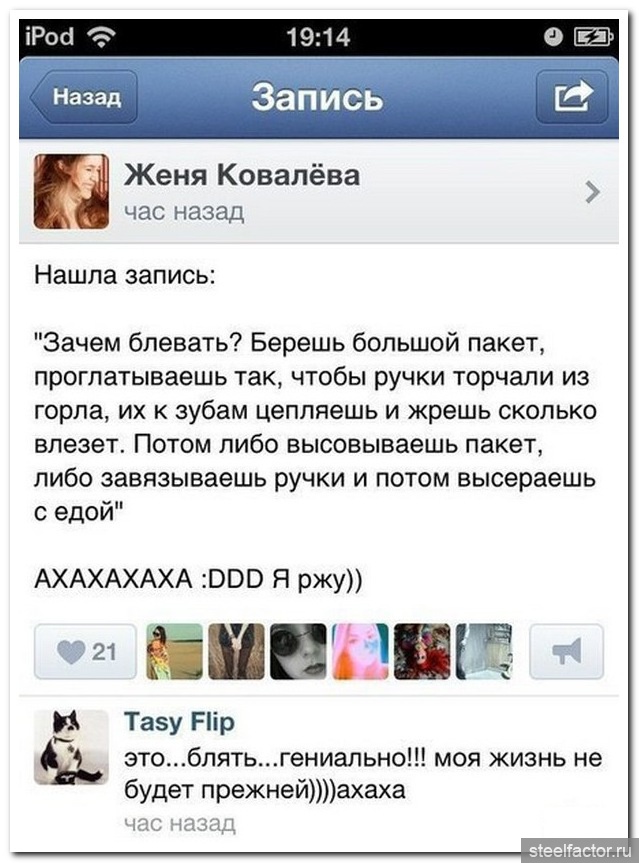Tap the 19:14 clock in status bar
Screen dimensions: 639x863
[x=318, y=37]
